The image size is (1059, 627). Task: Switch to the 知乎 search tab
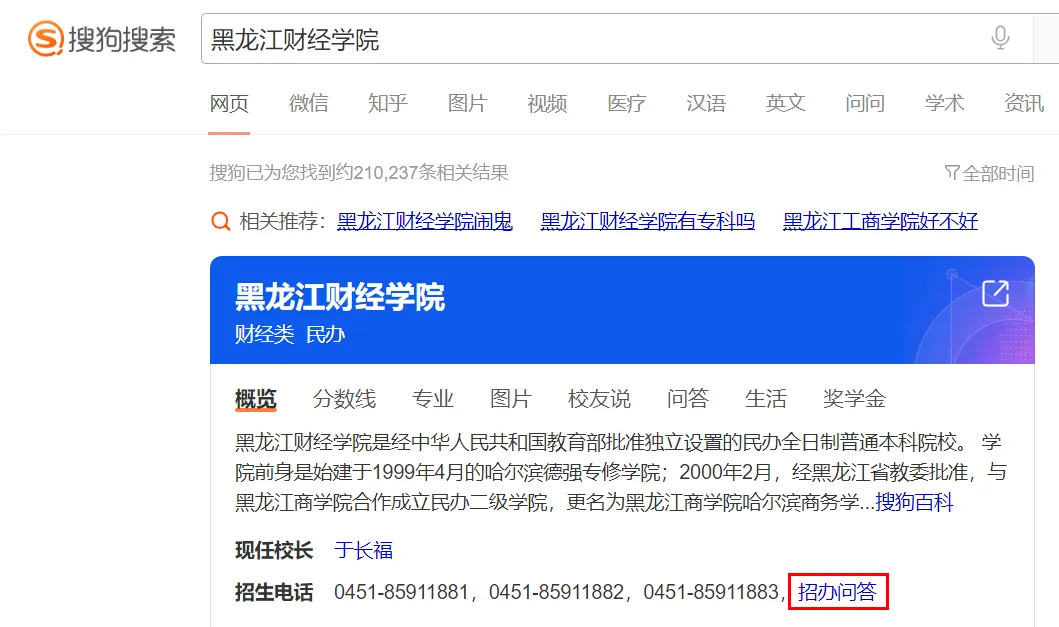[387, 103]
